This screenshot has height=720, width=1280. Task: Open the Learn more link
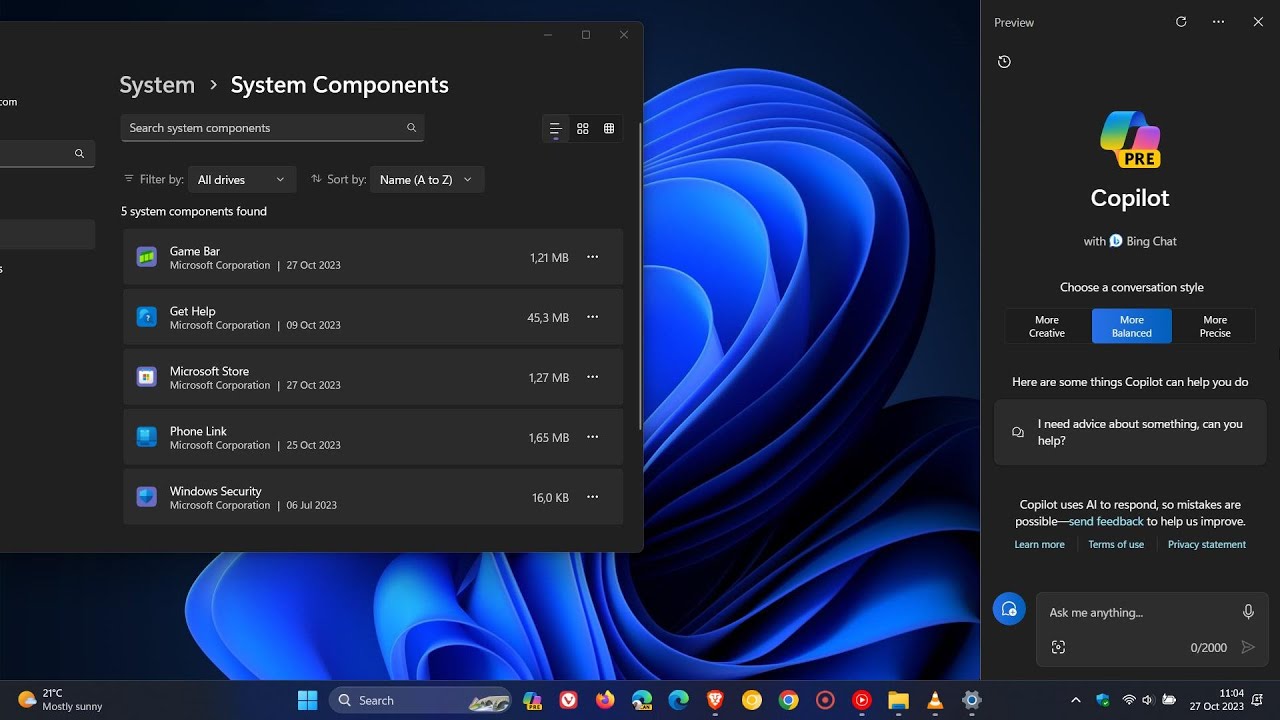tap(1039, 544)
